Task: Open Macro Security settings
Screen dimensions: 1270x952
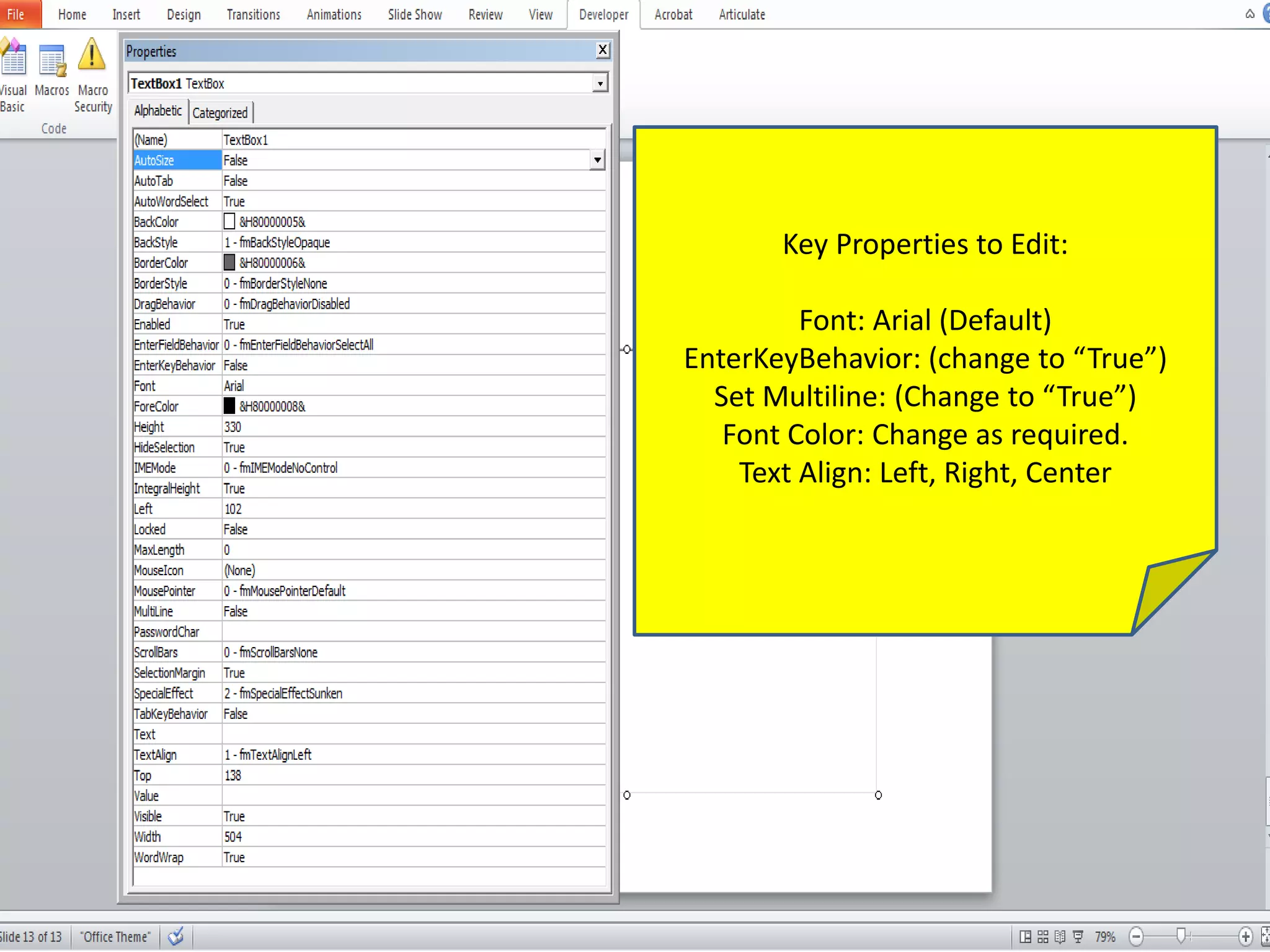Action: [92, 76]
